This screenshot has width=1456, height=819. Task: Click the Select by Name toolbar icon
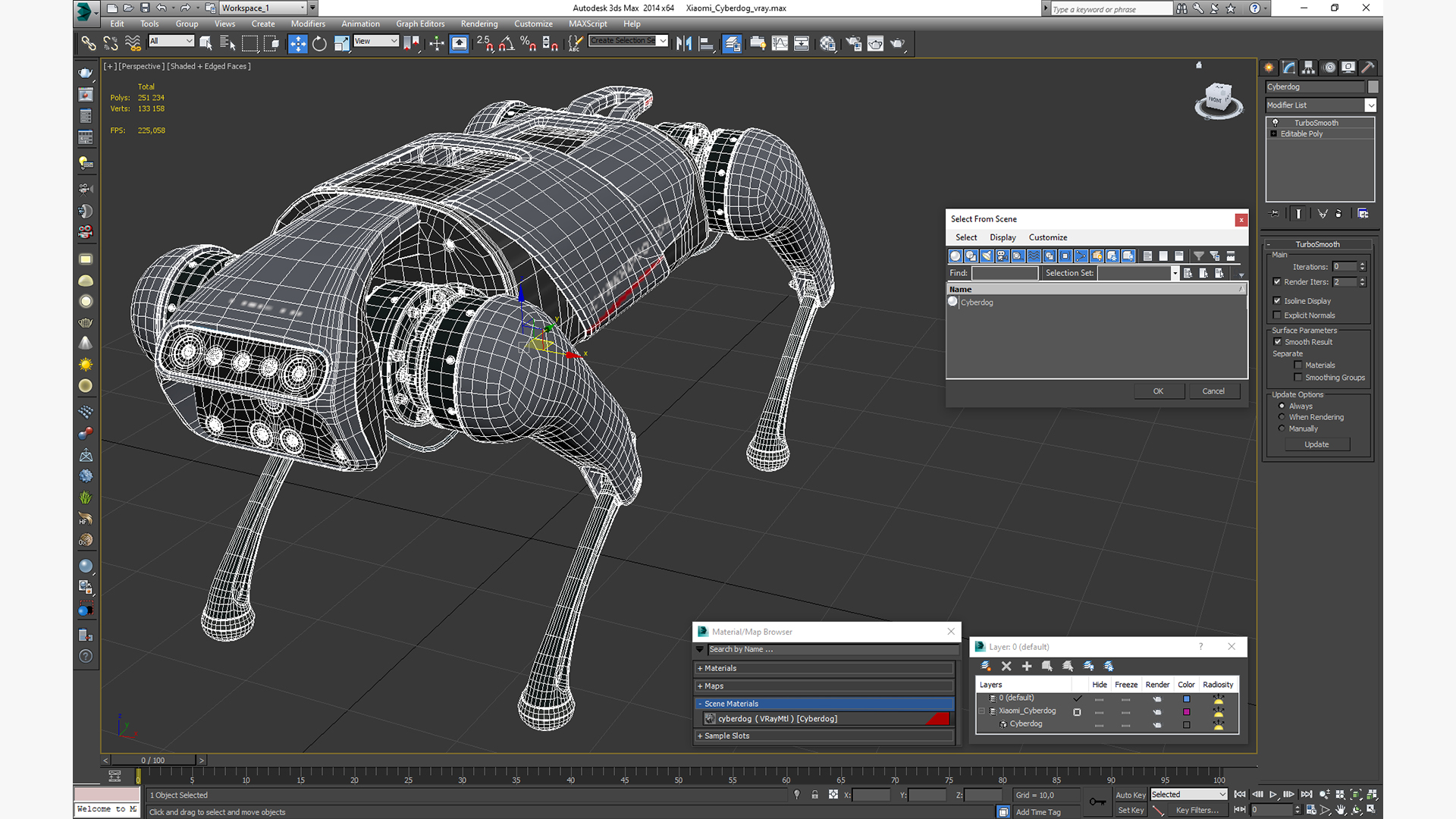[227, 43]
